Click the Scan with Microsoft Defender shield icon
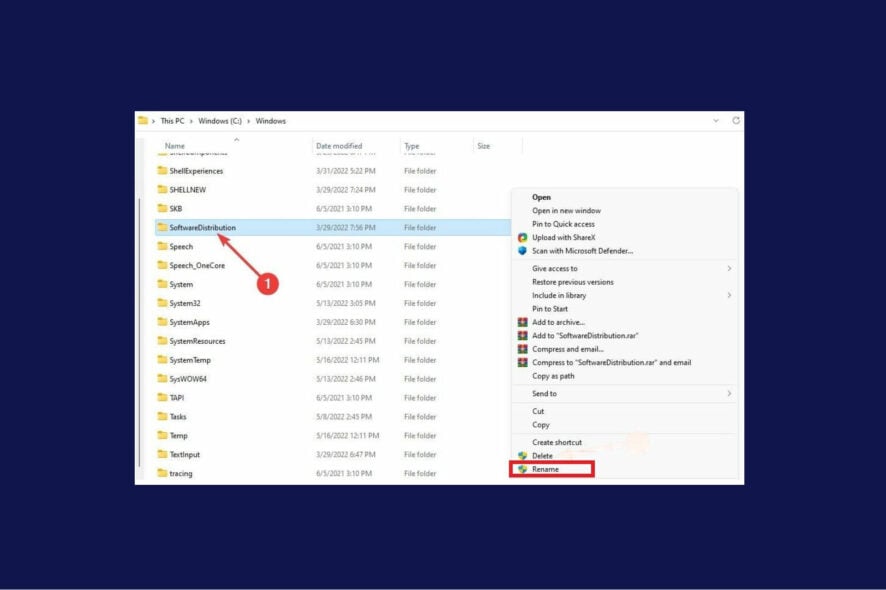The image size is (886, 590). click(x=522, y=250)
